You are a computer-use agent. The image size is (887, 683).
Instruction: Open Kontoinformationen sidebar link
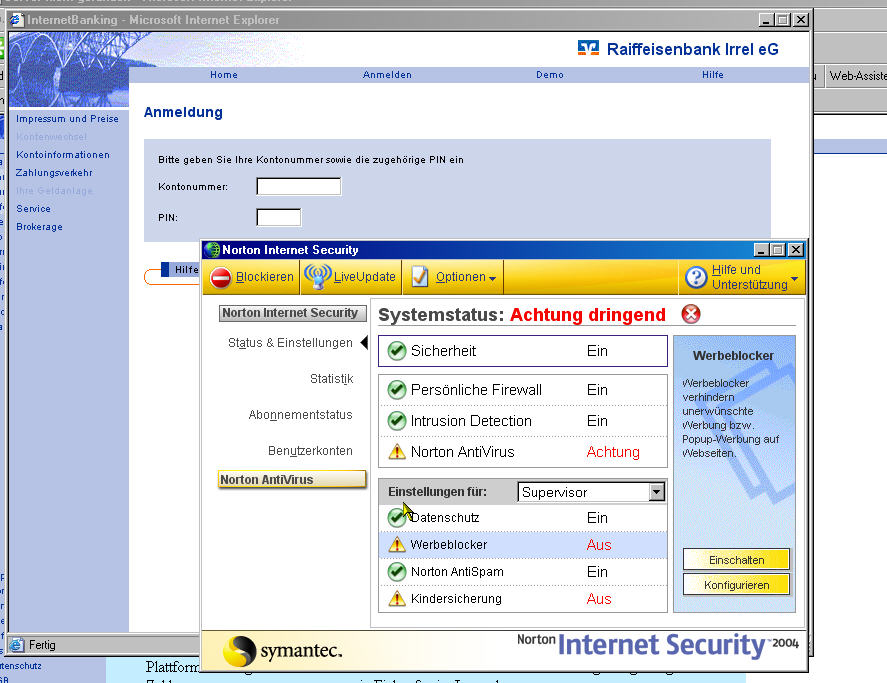pos(63,154)
